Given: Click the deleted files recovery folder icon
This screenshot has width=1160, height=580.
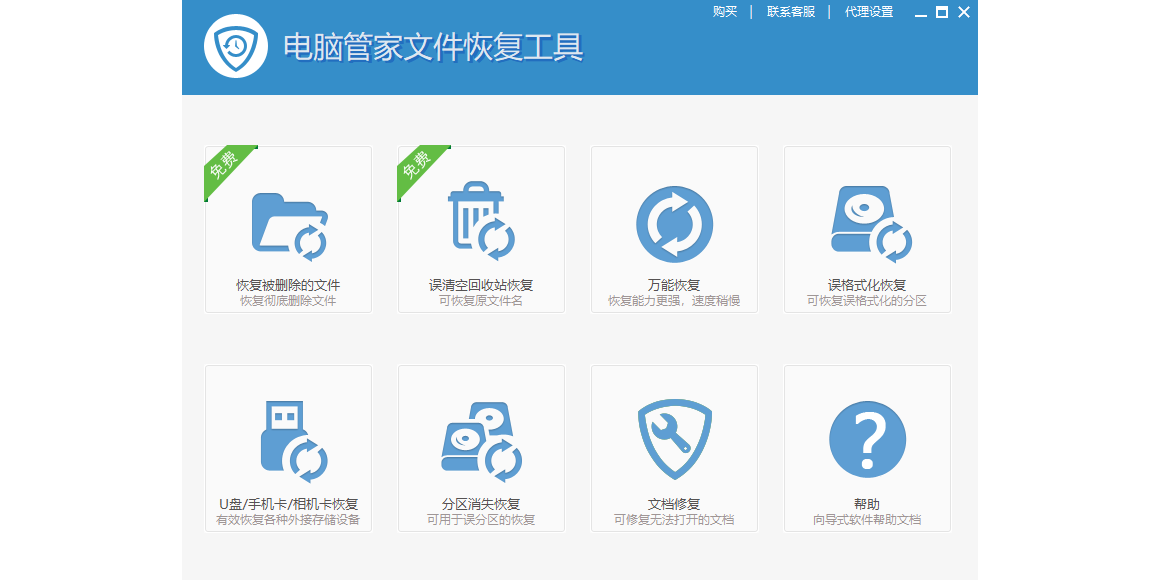Looking at the screenshot, I should pos(289,225).
